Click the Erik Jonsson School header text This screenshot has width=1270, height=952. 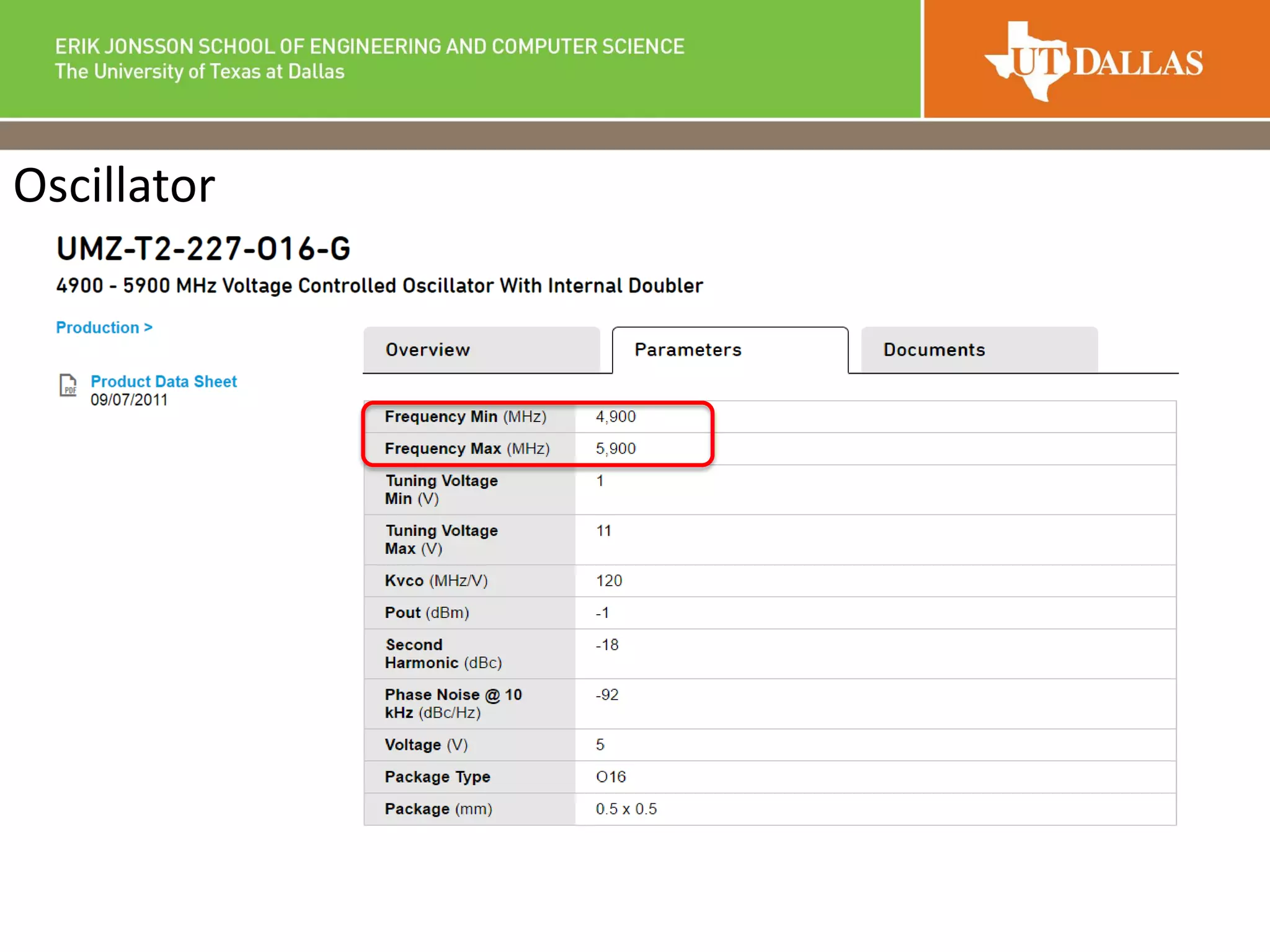(x=370, y=47)
